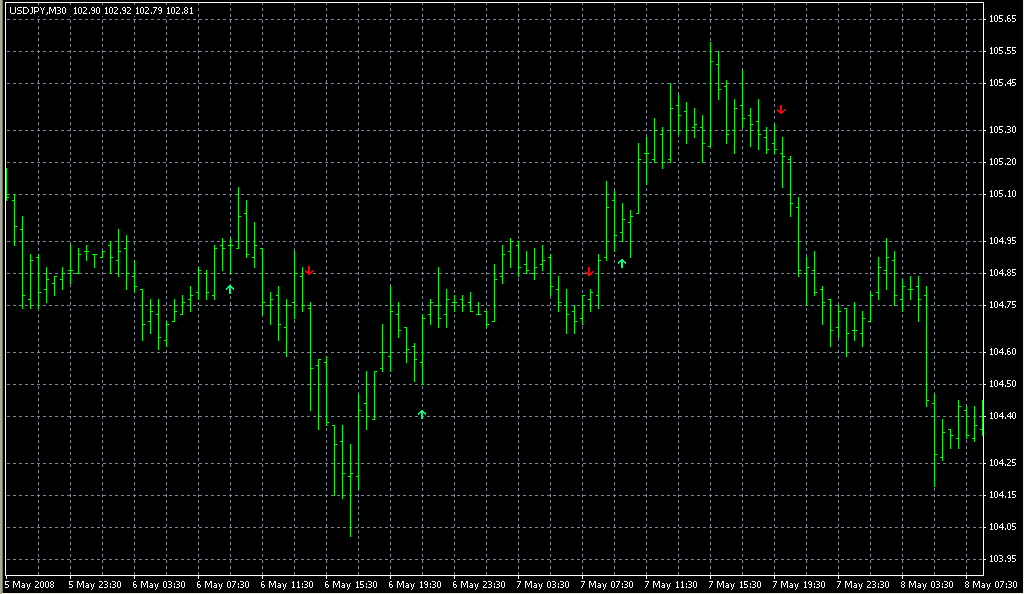Click the 103.95 price scale label
Screen dimensions: 1024x594
[1002, 559]
